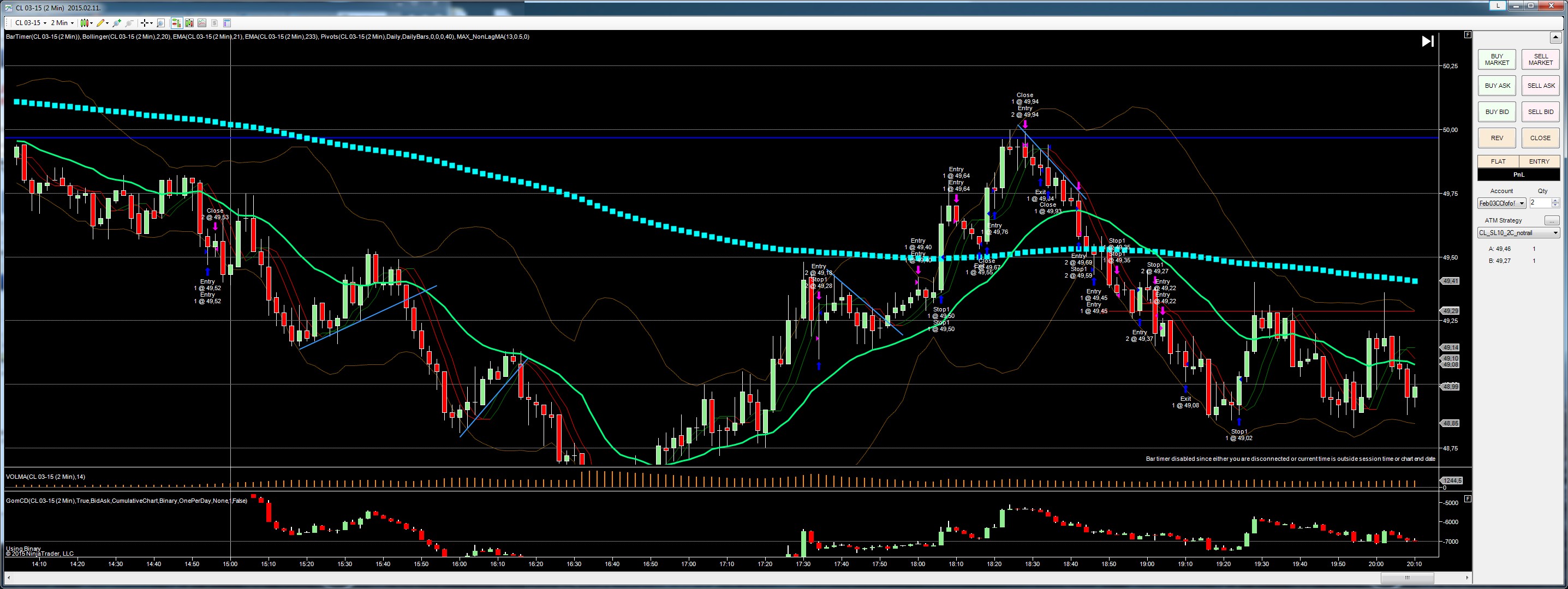Click the Close 2 @ 49,53 trade label

click(215, 214)
